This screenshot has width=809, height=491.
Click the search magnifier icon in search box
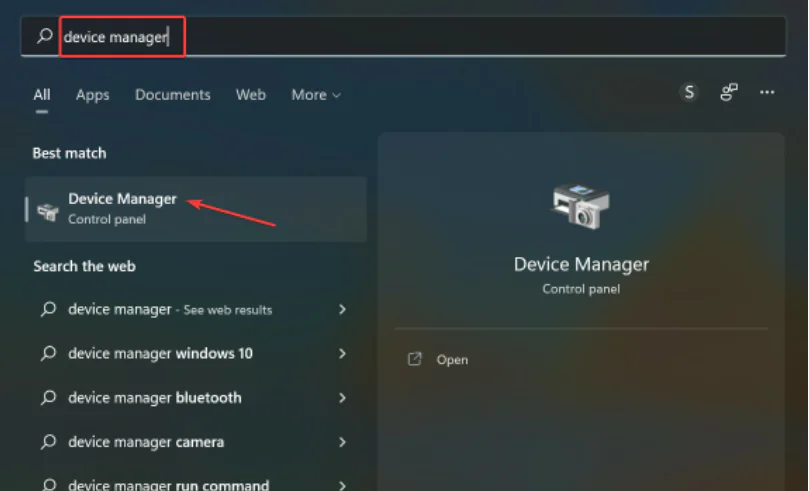(45, 36)
